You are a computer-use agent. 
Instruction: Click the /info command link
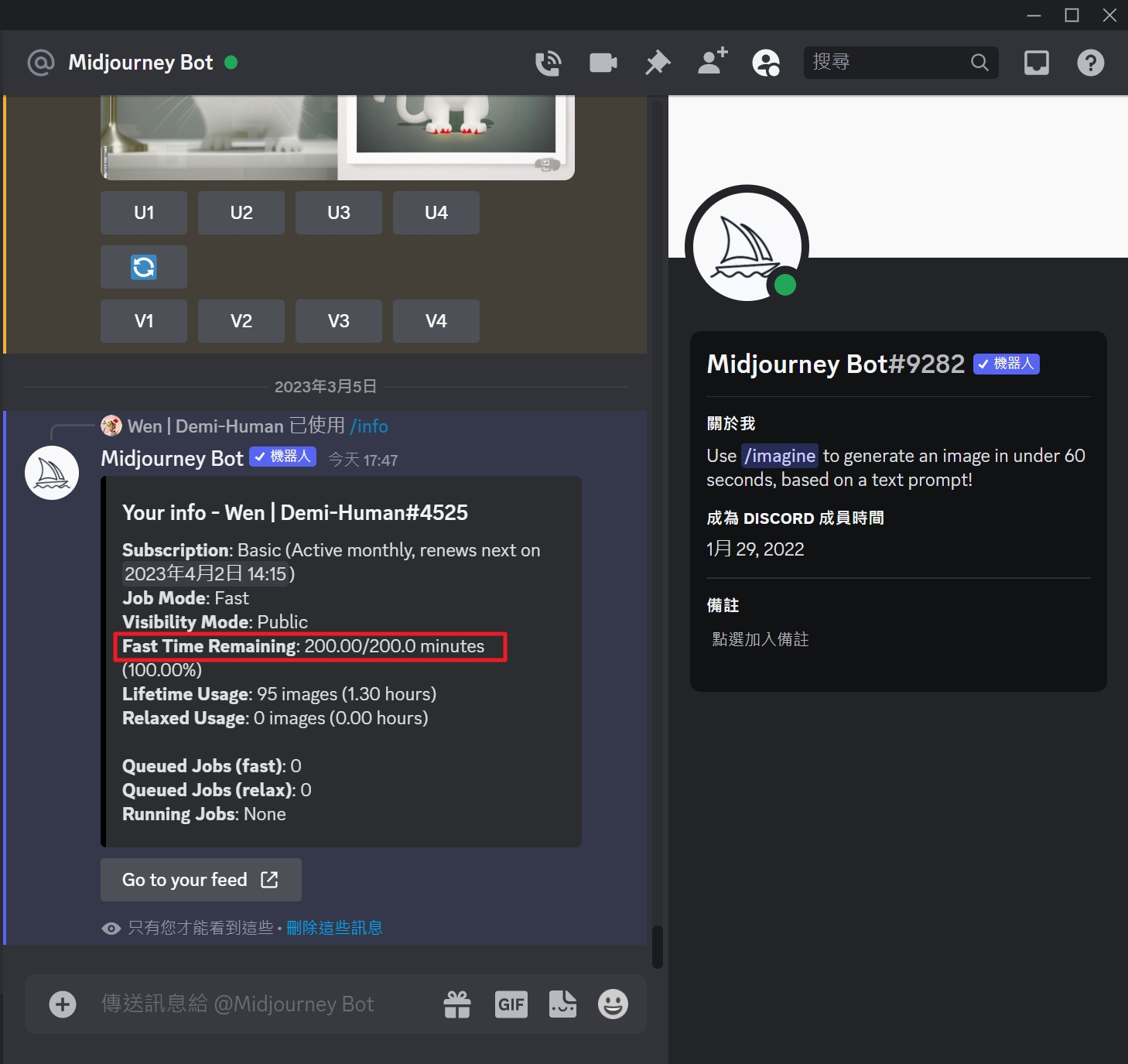click(369, 426)
